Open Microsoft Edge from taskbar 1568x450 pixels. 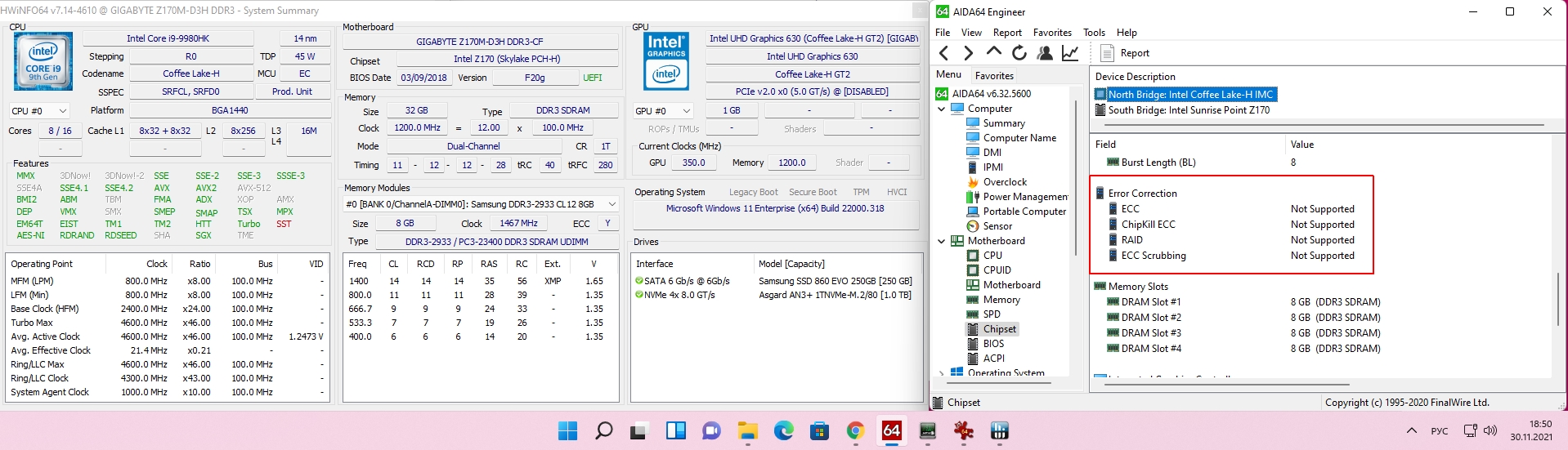coord(783,430)
